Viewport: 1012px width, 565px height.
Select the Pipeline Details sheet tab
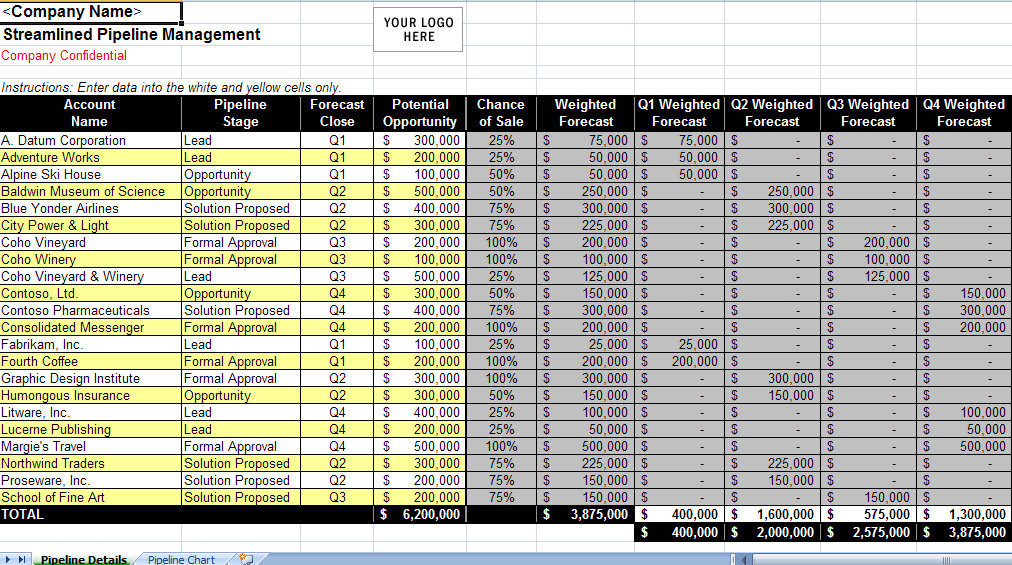pos(84,559)
